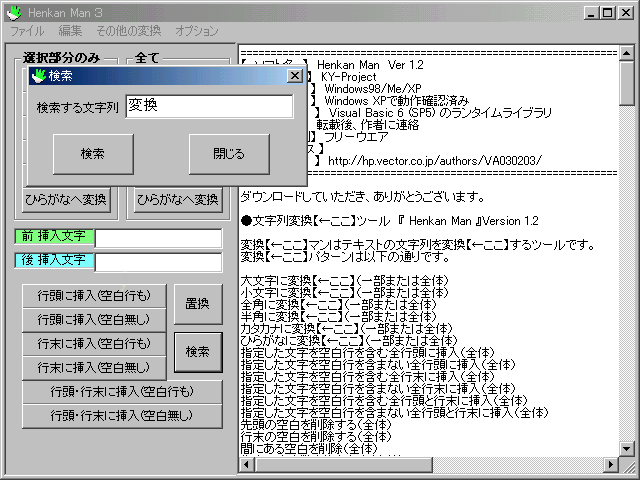Click the text フリーウエア in the text area
640x480 pixels.
point(356,137)
